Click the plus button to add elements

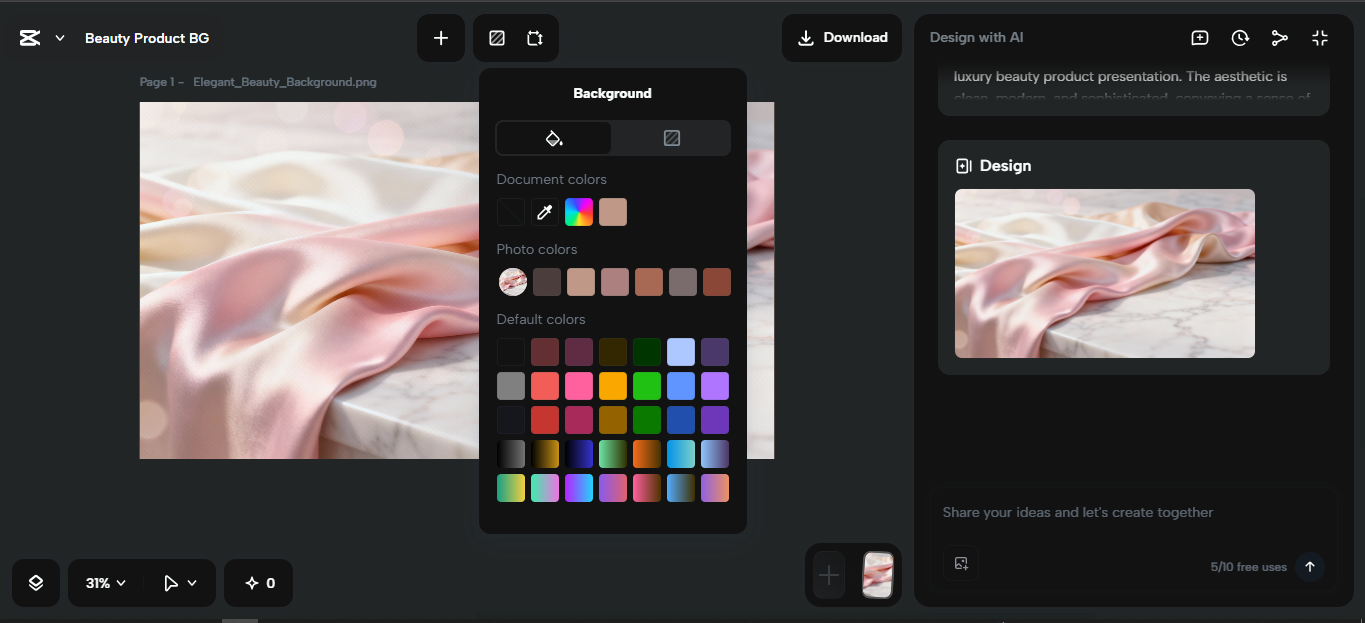coord(440,37)
